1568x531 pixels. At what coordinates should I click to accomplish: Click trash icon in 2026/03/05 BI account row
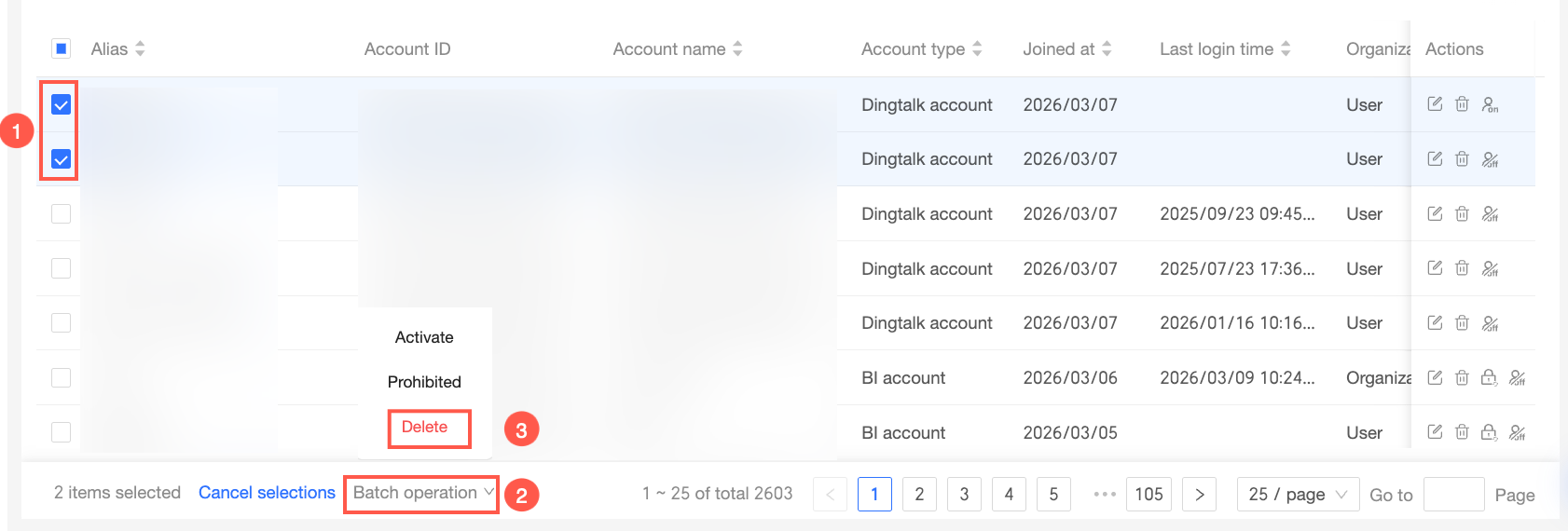coord(1462,432)
